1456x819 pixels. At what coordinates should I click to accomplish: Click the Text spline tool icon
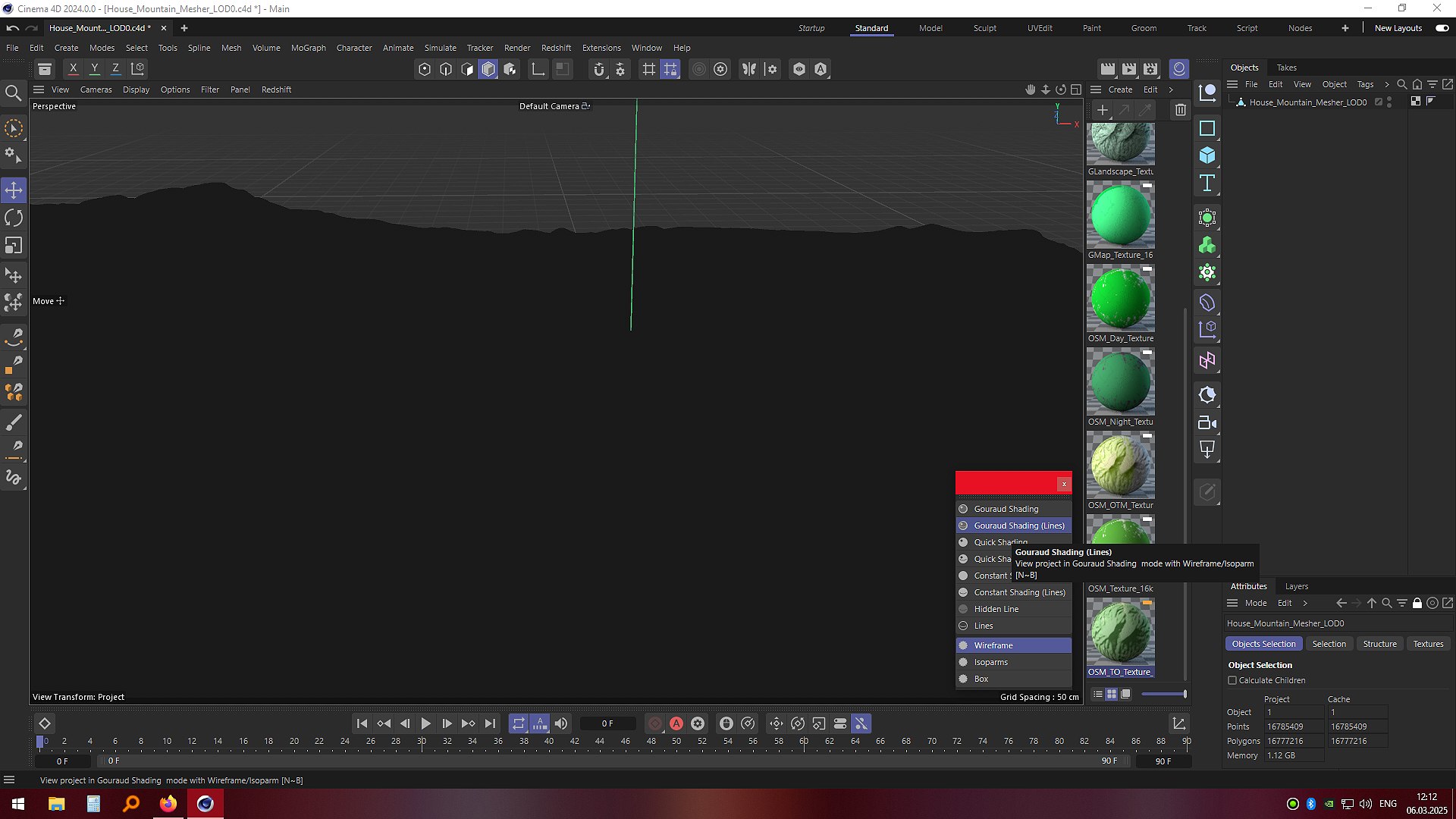coord(1207,183)
